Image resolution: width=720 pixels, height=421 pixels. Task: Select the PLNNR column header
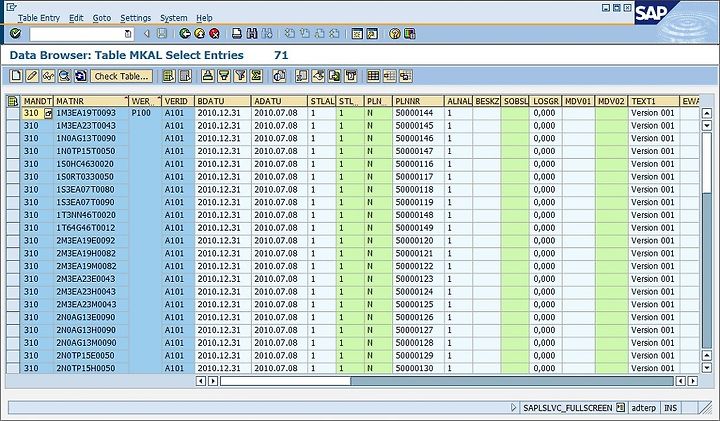pos(418,101)
